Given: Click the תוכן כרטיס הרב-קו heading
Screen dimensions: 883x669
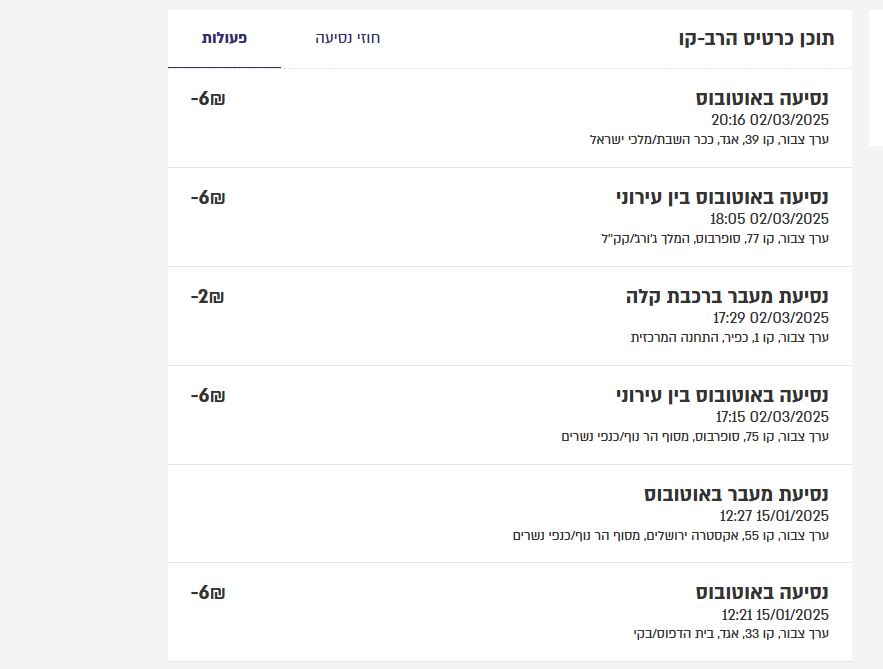Looking at the screenshot, I should (x=756, y=39).
